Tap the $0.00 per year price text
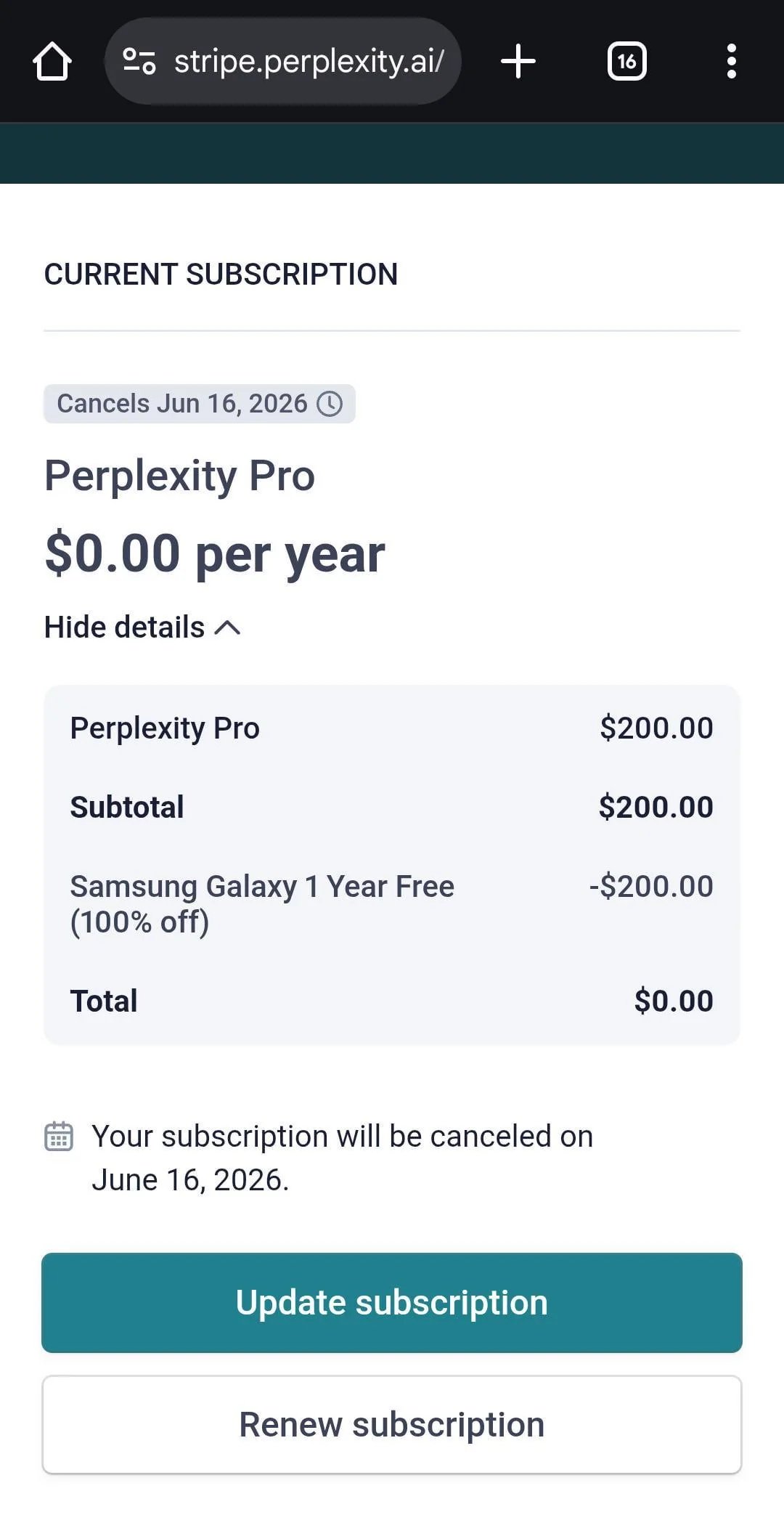Screen dimensions: 784x1536 click(215, 553)
